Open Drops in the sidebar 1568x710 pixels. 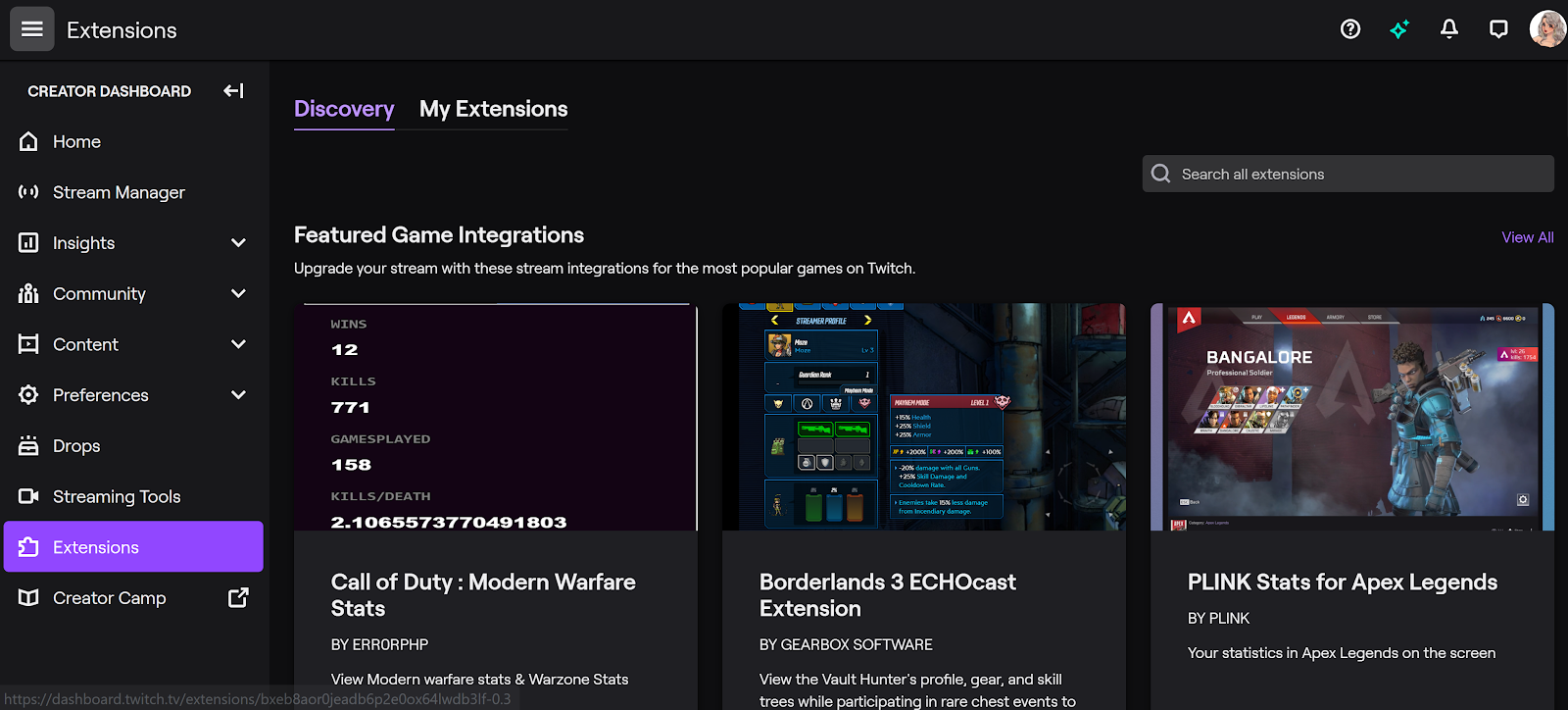133,445
